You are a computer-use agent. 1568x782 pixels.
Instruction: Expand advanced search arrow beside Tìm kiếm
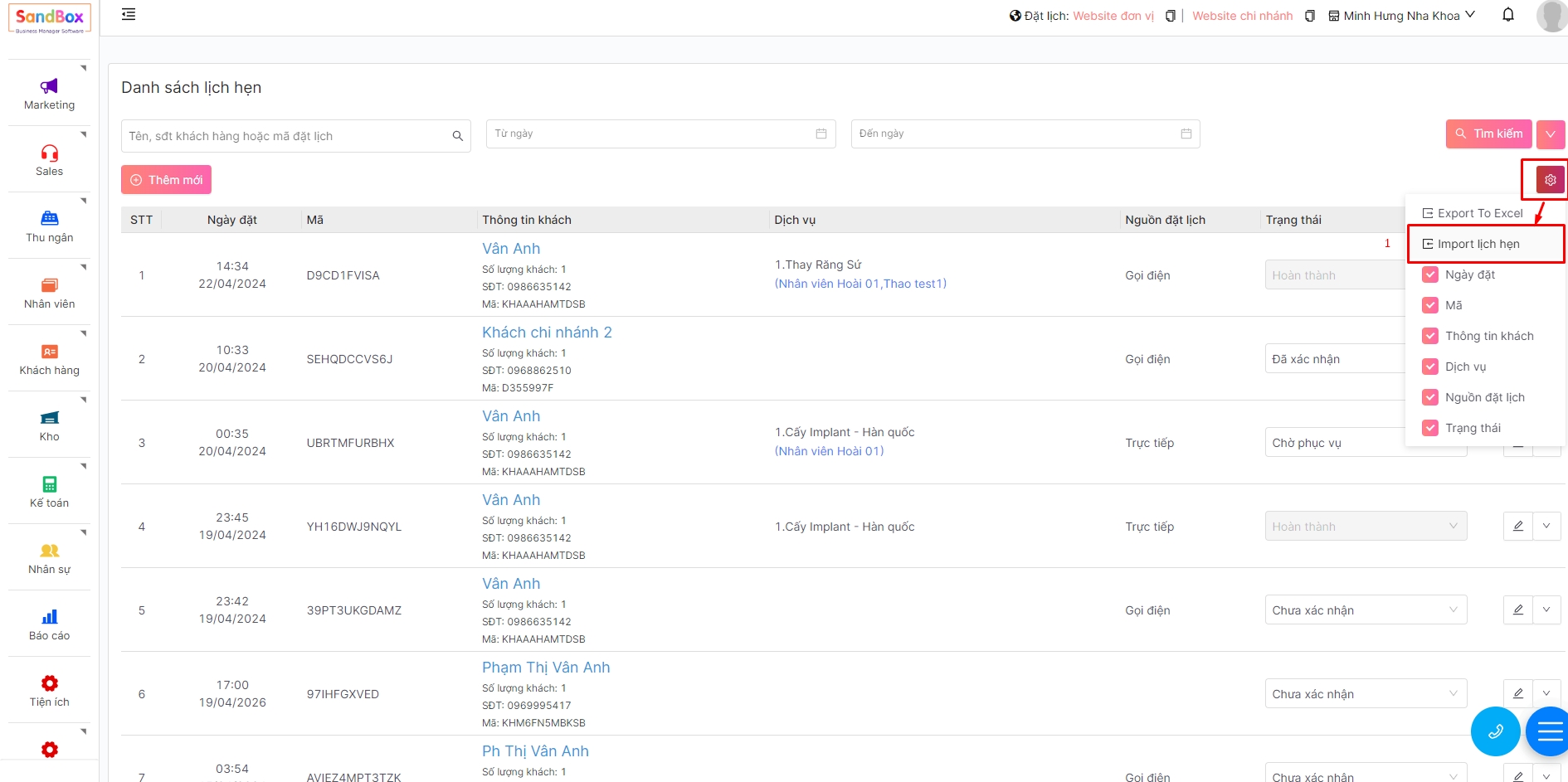1550,134
